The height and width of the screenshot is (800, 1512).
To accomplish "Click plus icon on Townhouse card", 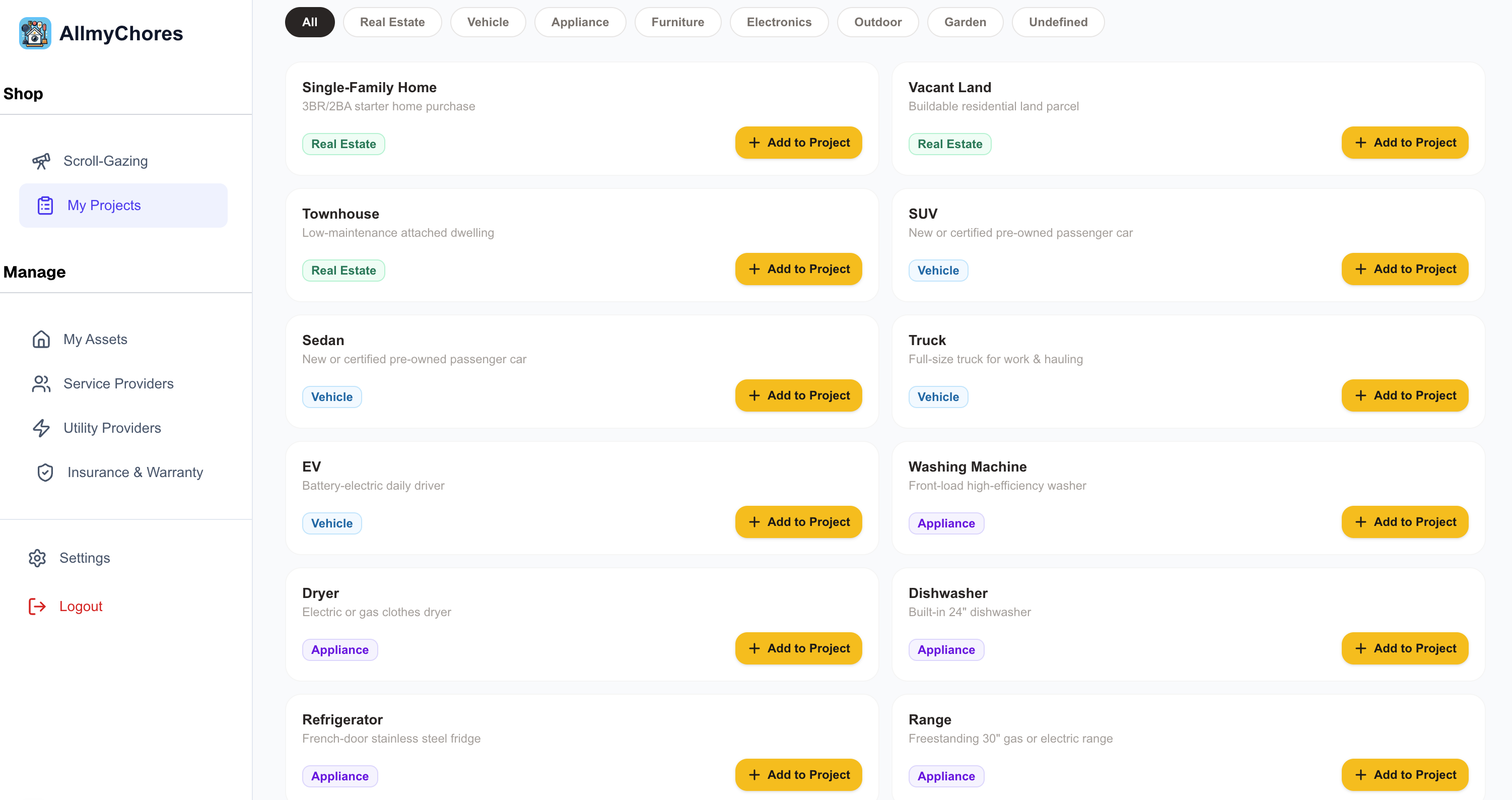I will 754,269.
